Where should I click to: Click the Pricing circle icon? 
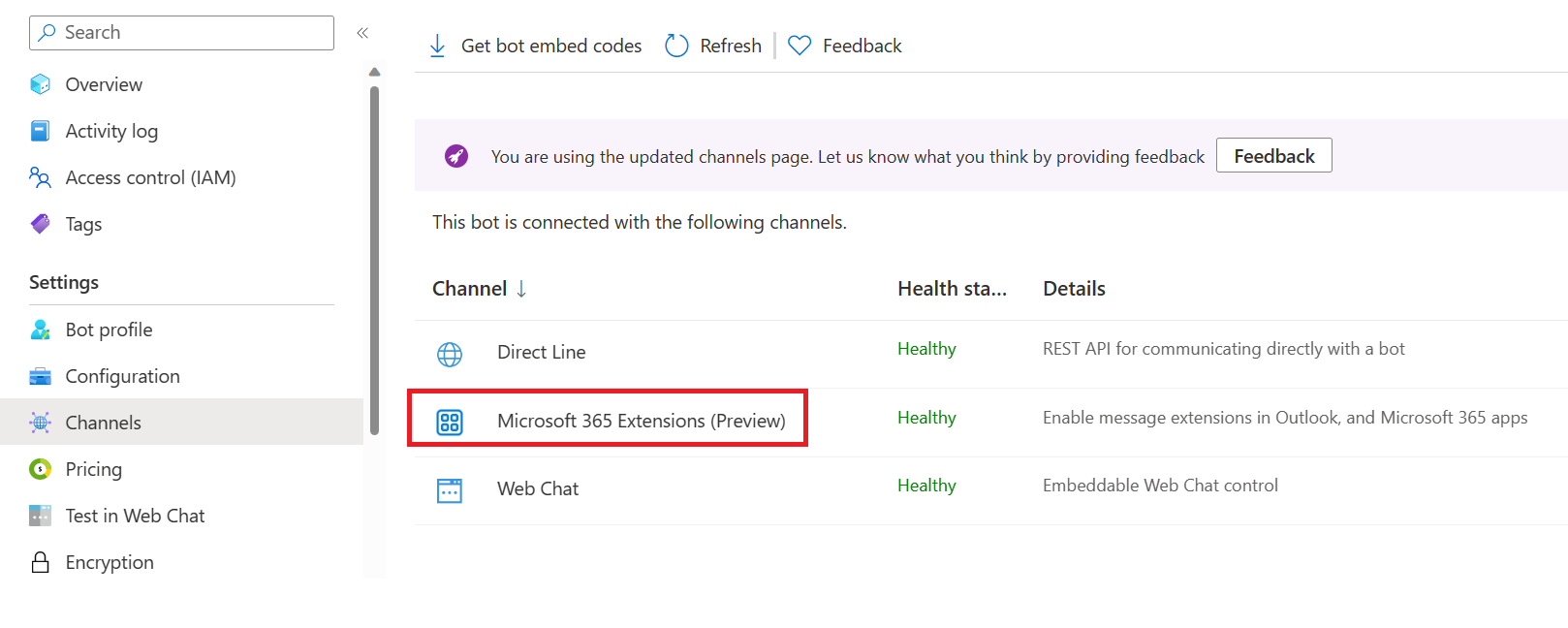40,469
